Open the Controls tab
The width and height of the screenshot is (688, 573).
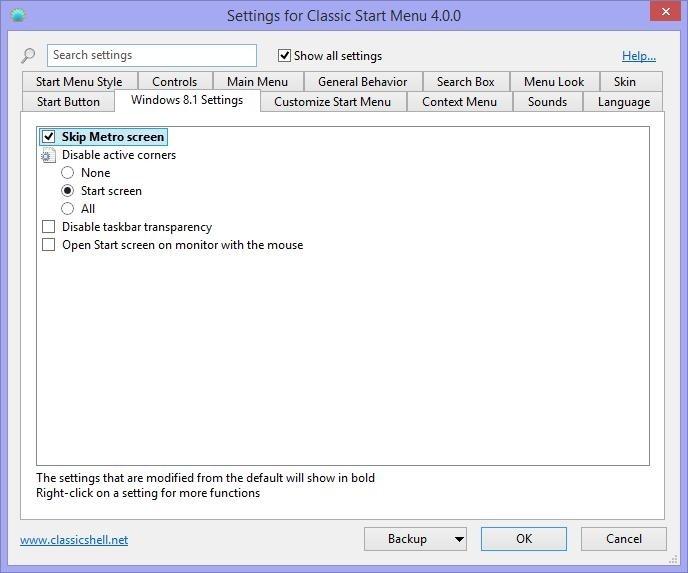pos(175,82)
